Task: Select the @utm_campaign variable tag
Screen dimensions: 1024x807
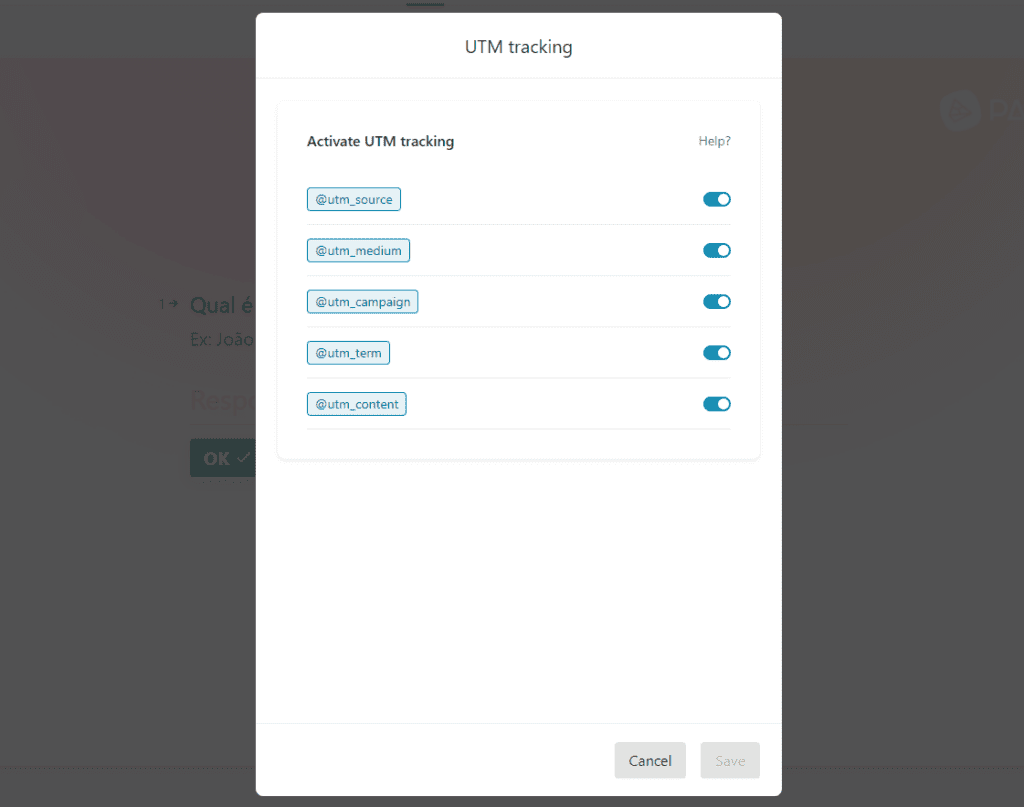Action: [x=362, y=301]
